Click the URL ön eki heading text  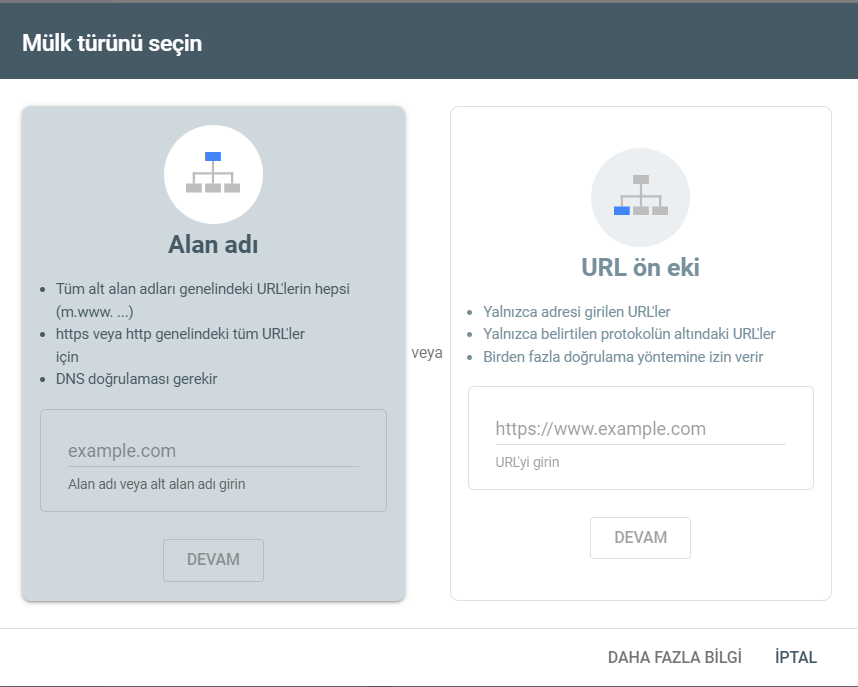click(640, 267)
